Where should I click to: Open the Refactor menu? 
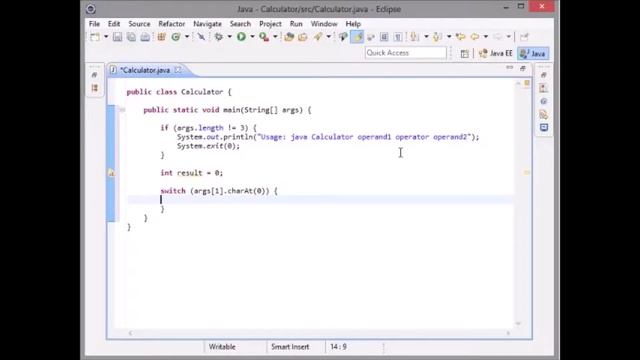coord(171,24)
